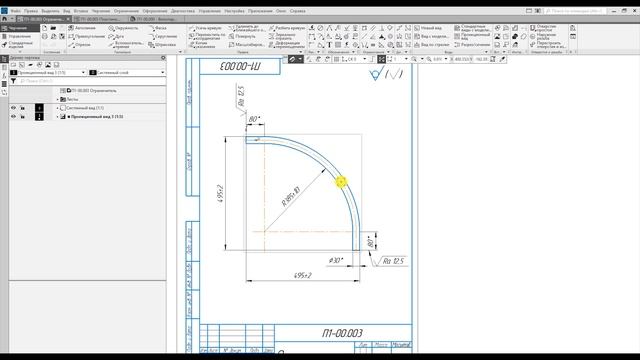This screenshot has height=360, width=640.
Task: Open the zoom scale dropdown arrow
Action: 446,60
